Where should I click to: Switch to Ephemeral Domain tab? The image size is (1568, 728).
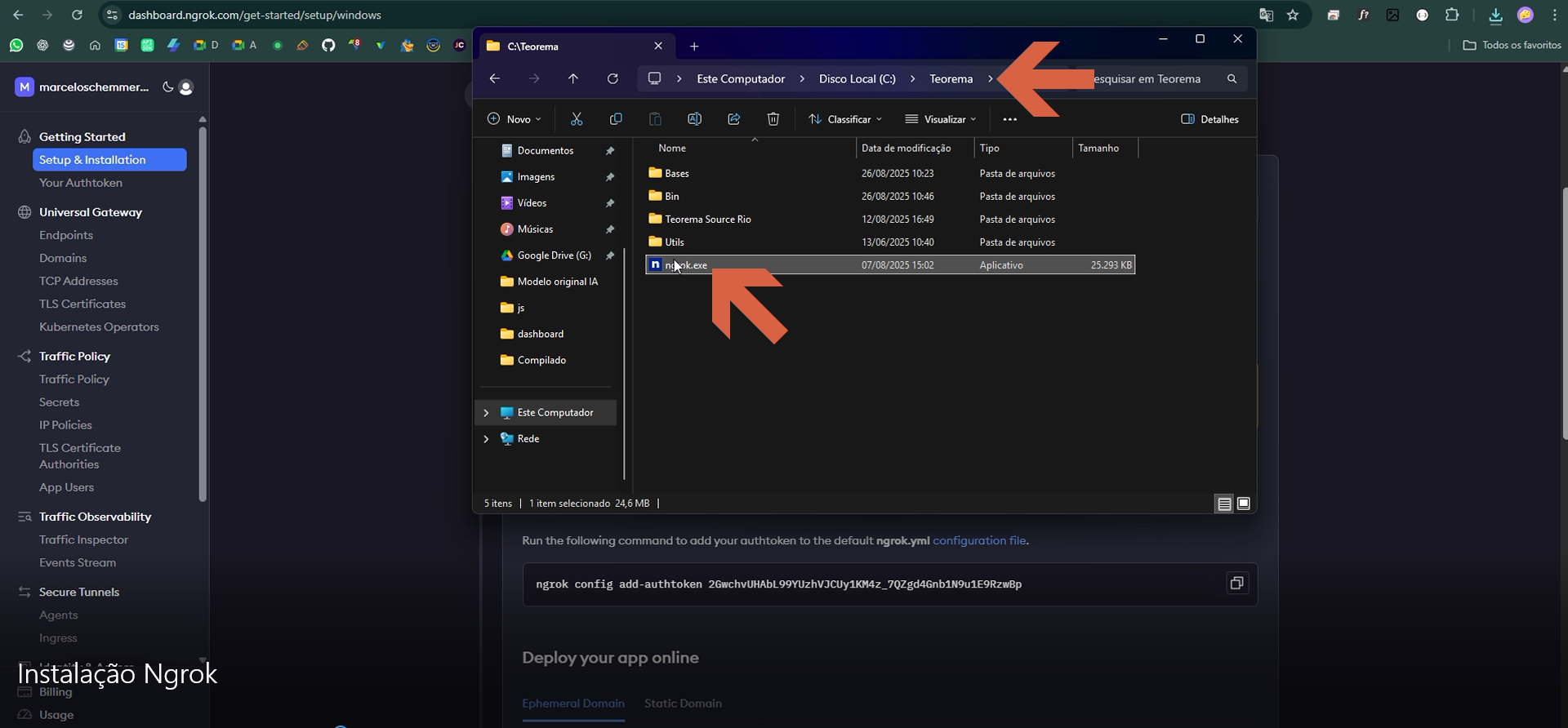click(573, 703)
